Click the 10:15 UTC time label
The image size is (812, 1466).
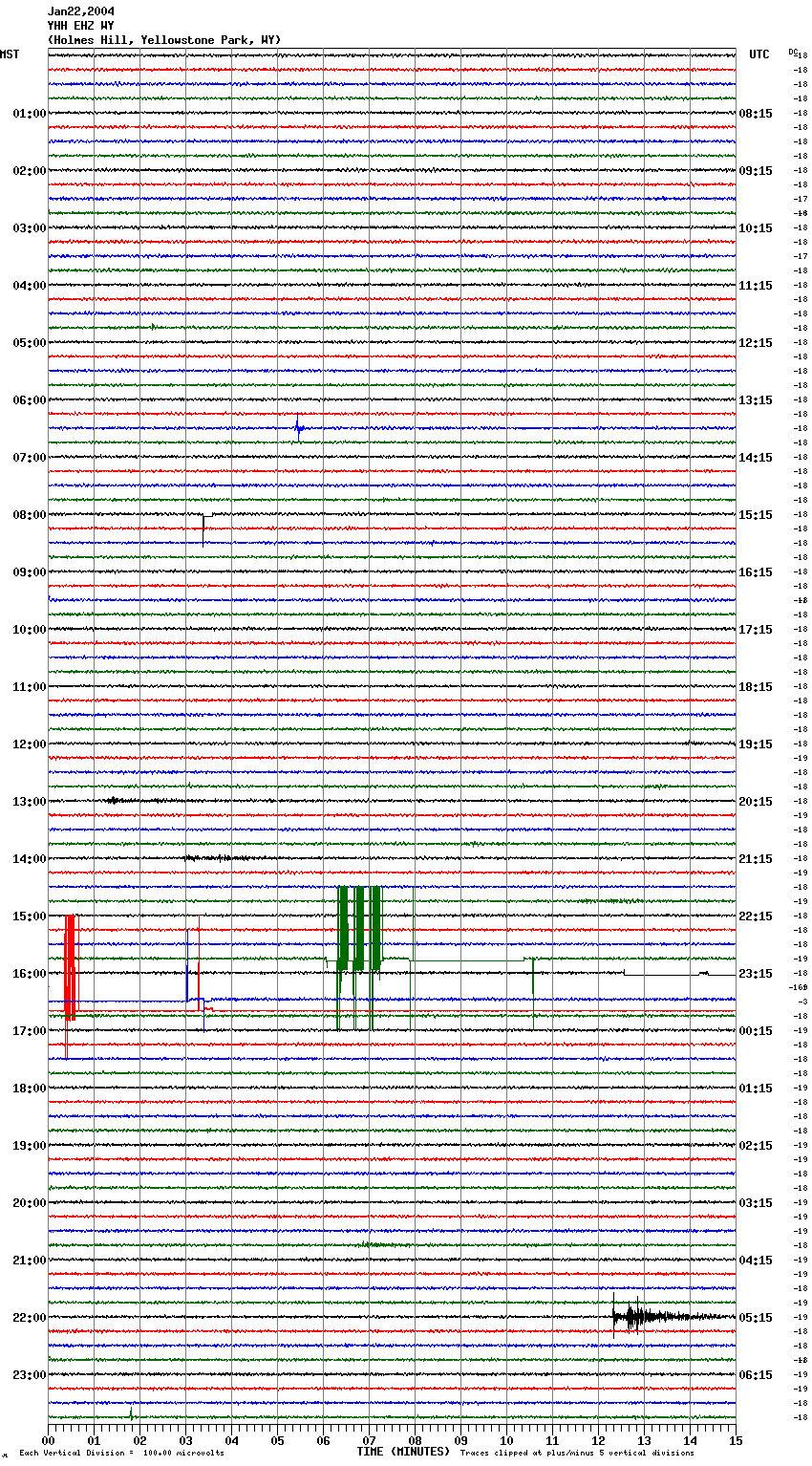pos(756,228)
